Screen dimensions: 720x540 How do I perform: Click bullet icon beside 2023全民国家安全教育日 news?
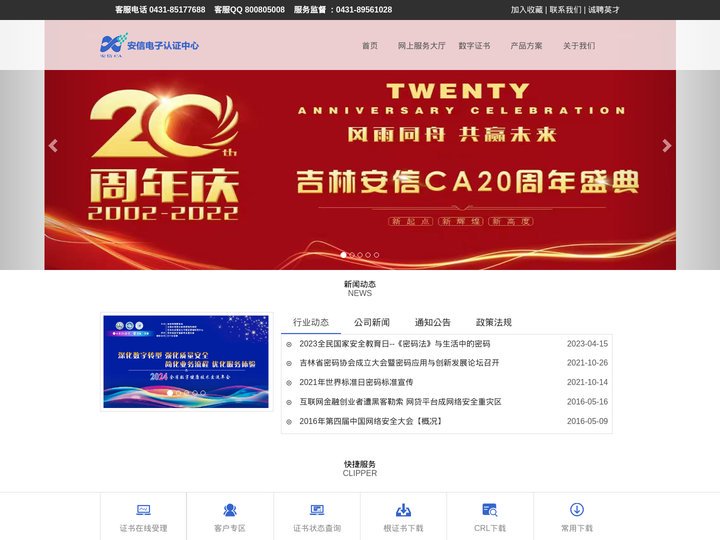coord(289,344)
